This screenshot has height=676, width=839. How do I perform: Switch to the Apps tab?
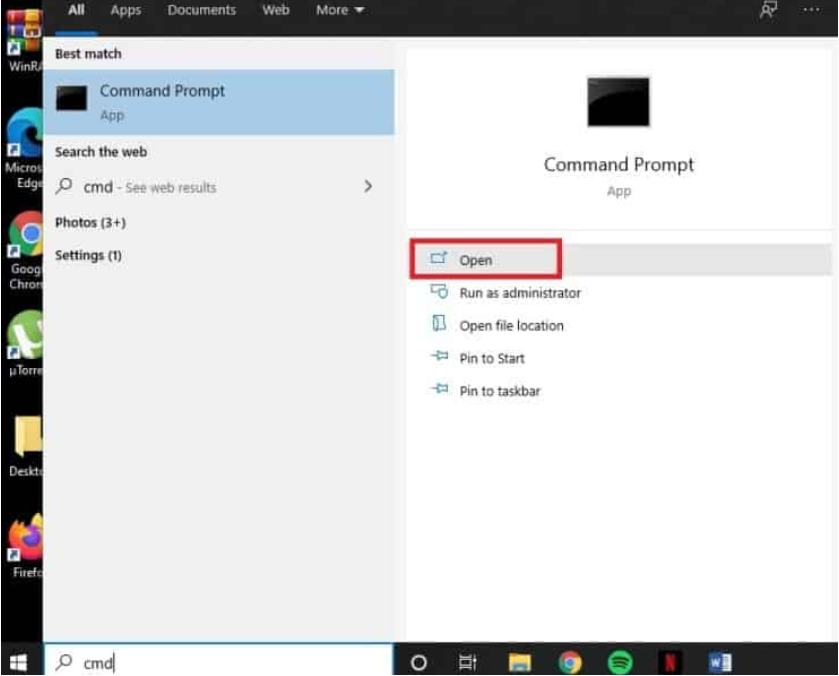tap(126, 10)
